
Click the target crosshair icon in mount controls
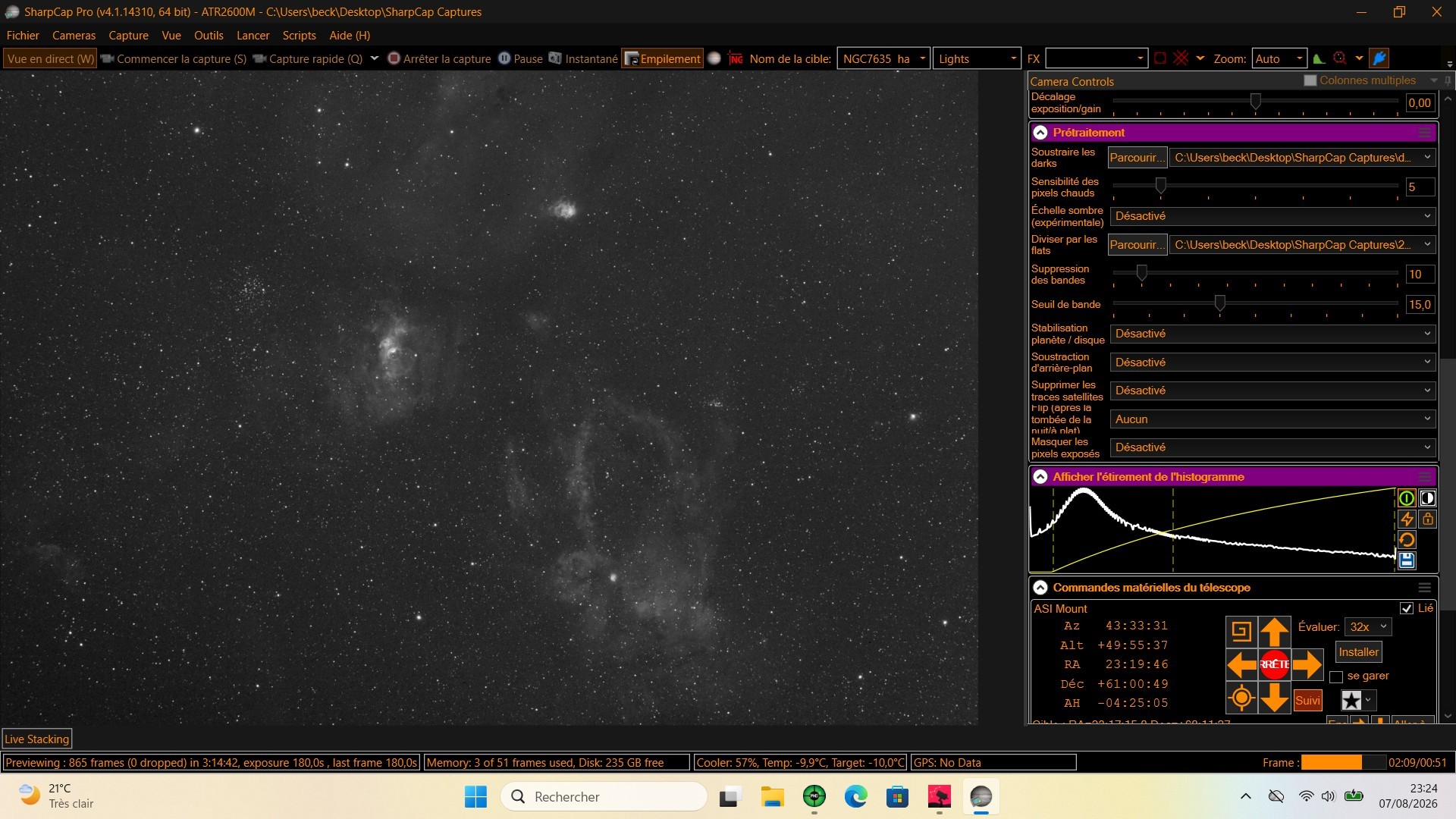point(1241,698)
